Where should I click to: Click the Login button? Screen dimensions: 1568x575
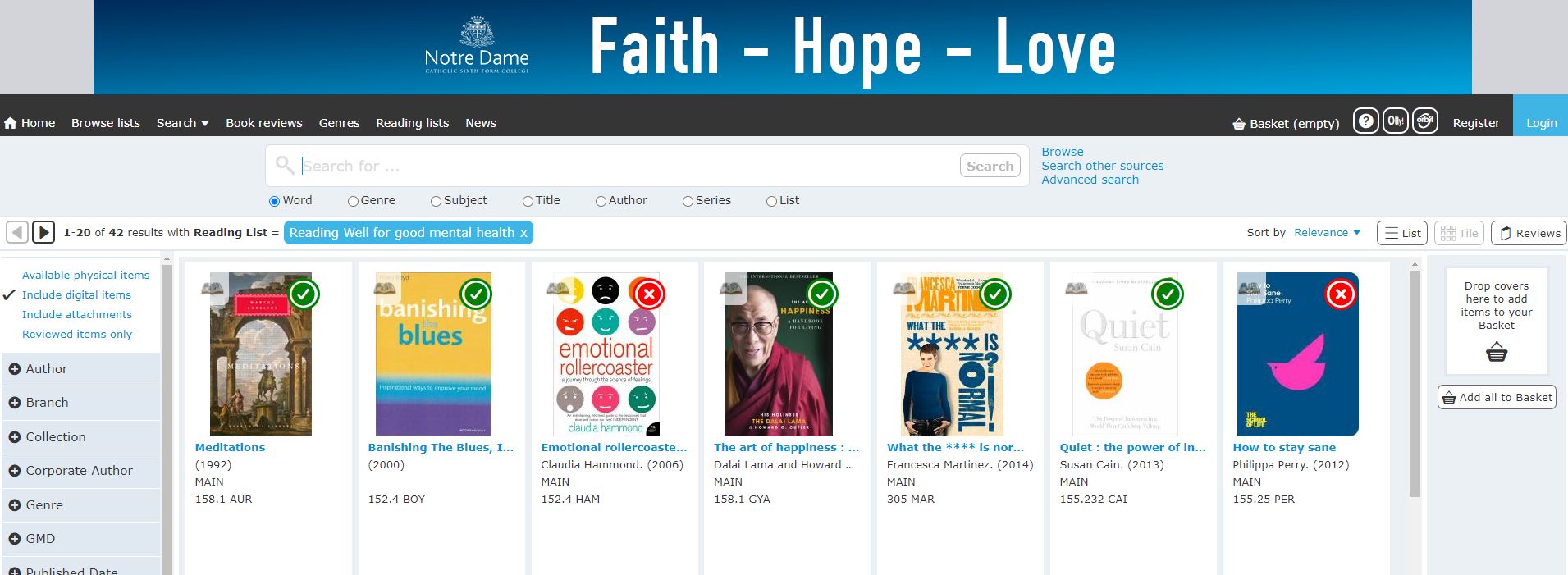[1541, 116]
